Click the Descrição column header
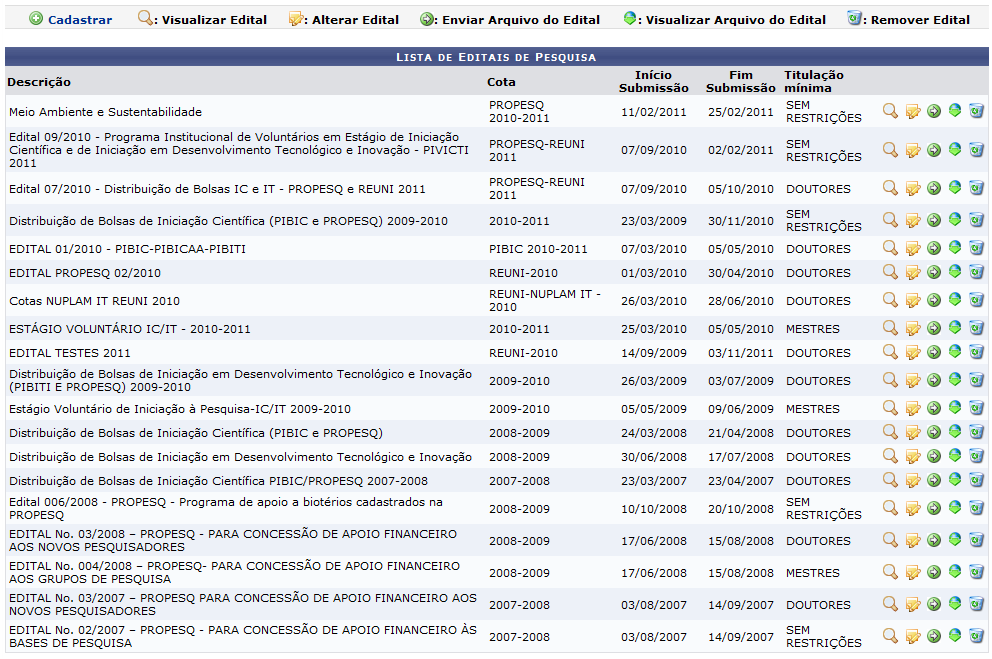This screenshot has width=992, height=659. click(x=40, y=82)
